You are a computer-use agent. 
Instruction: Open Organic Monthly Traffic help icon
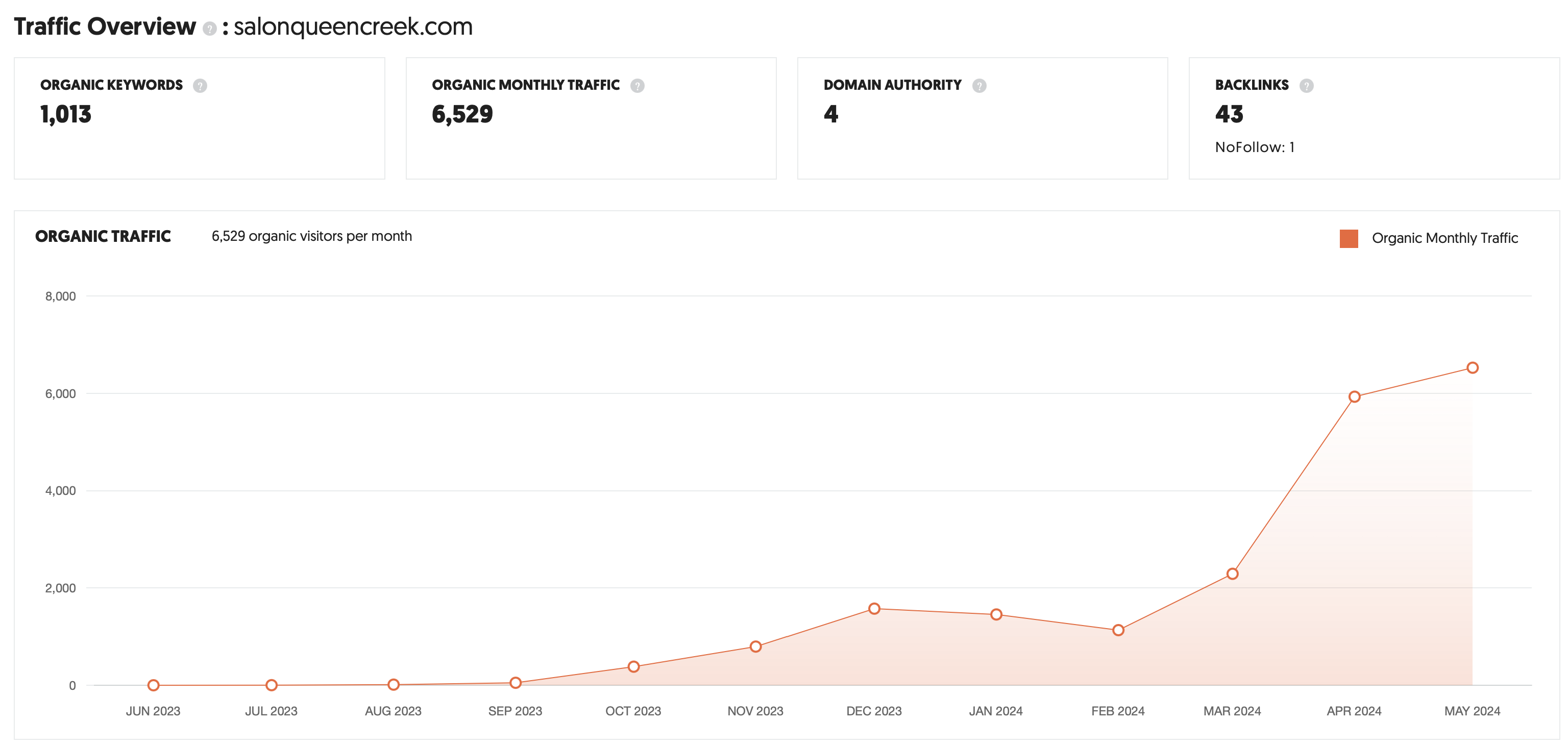(636, 86)
